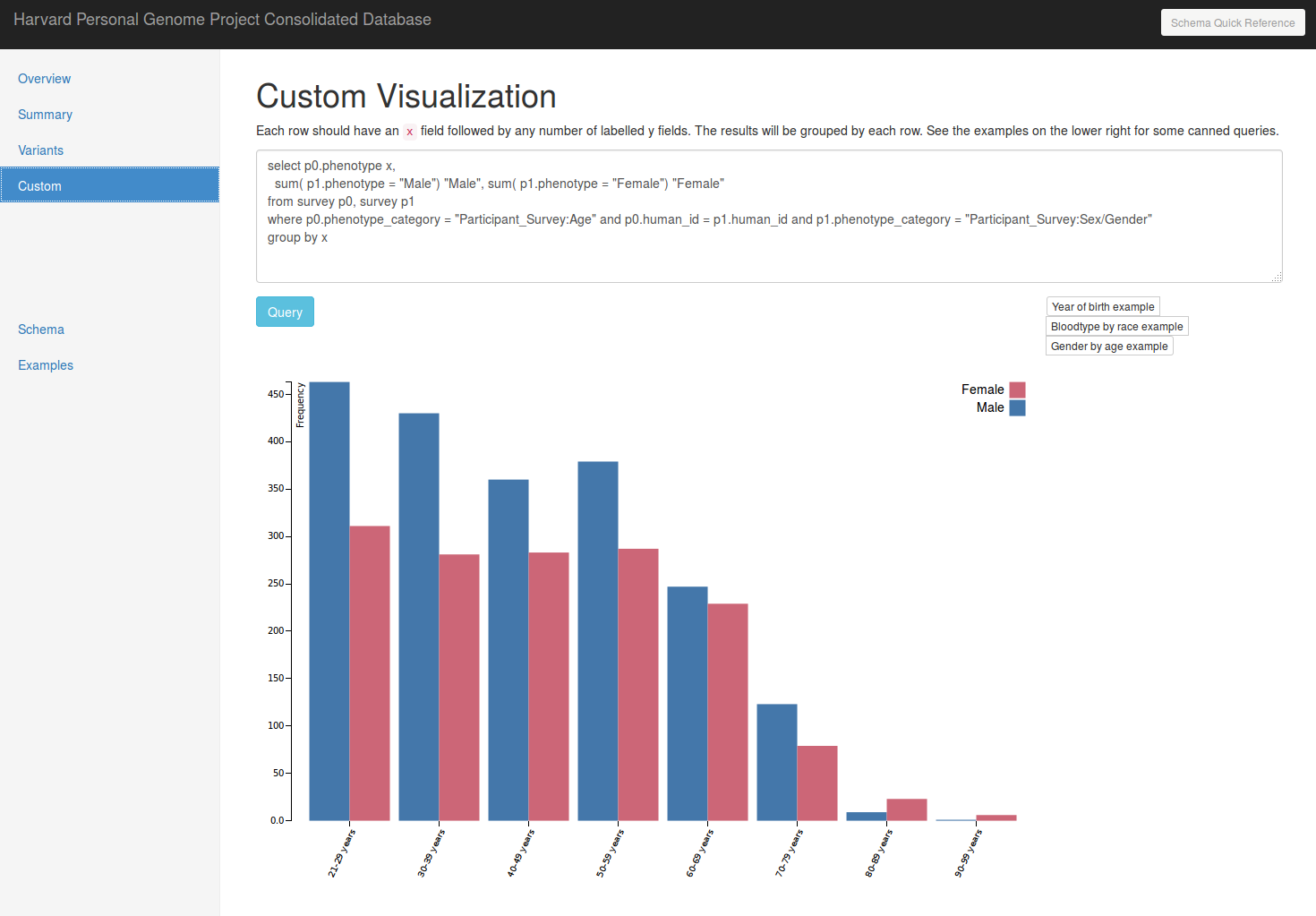This screenshot has height=916, width=1316.
Task: Click the Male bar for 80-89 years
Action: [x=867, y=817]
